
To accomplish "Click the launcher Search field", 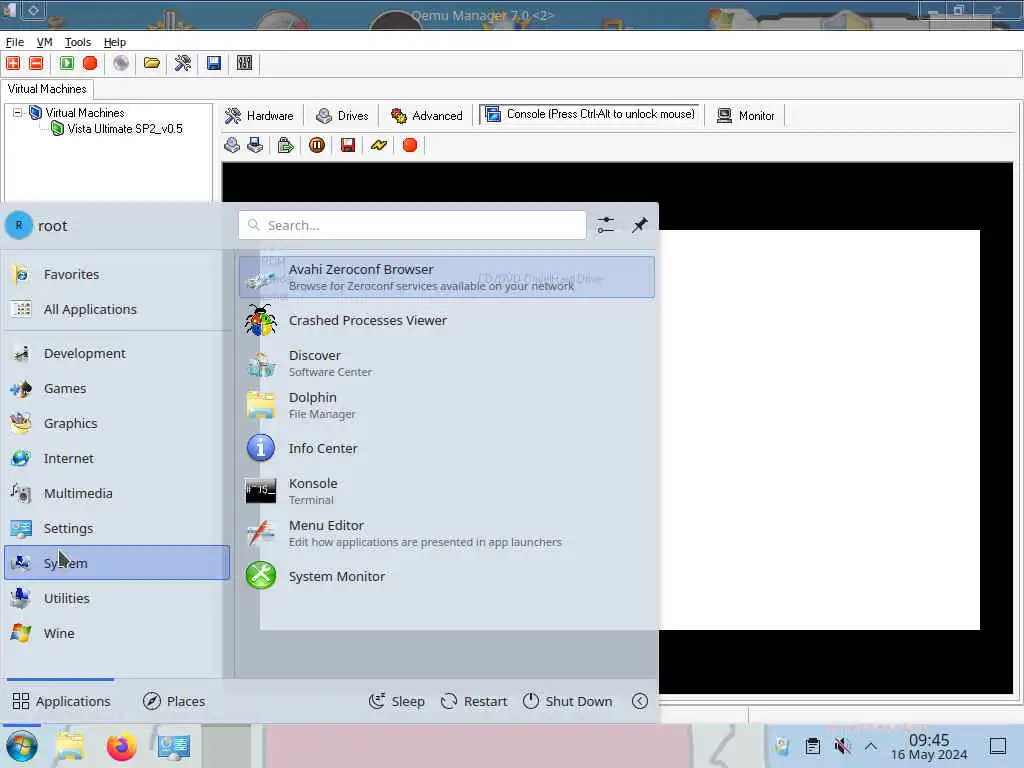I will pyautogui.click(x=412, y=225).
